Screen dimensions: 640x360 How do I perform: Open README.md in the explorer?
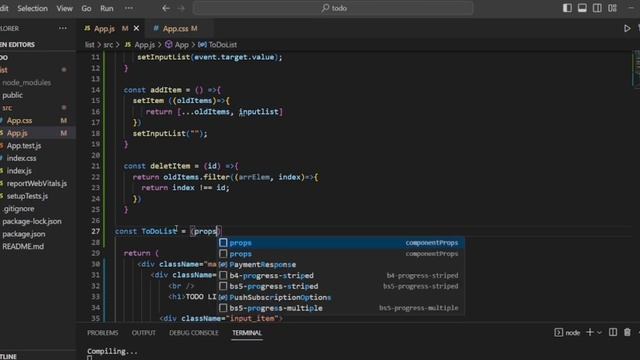pyautogui.click(x=23, y=247)
